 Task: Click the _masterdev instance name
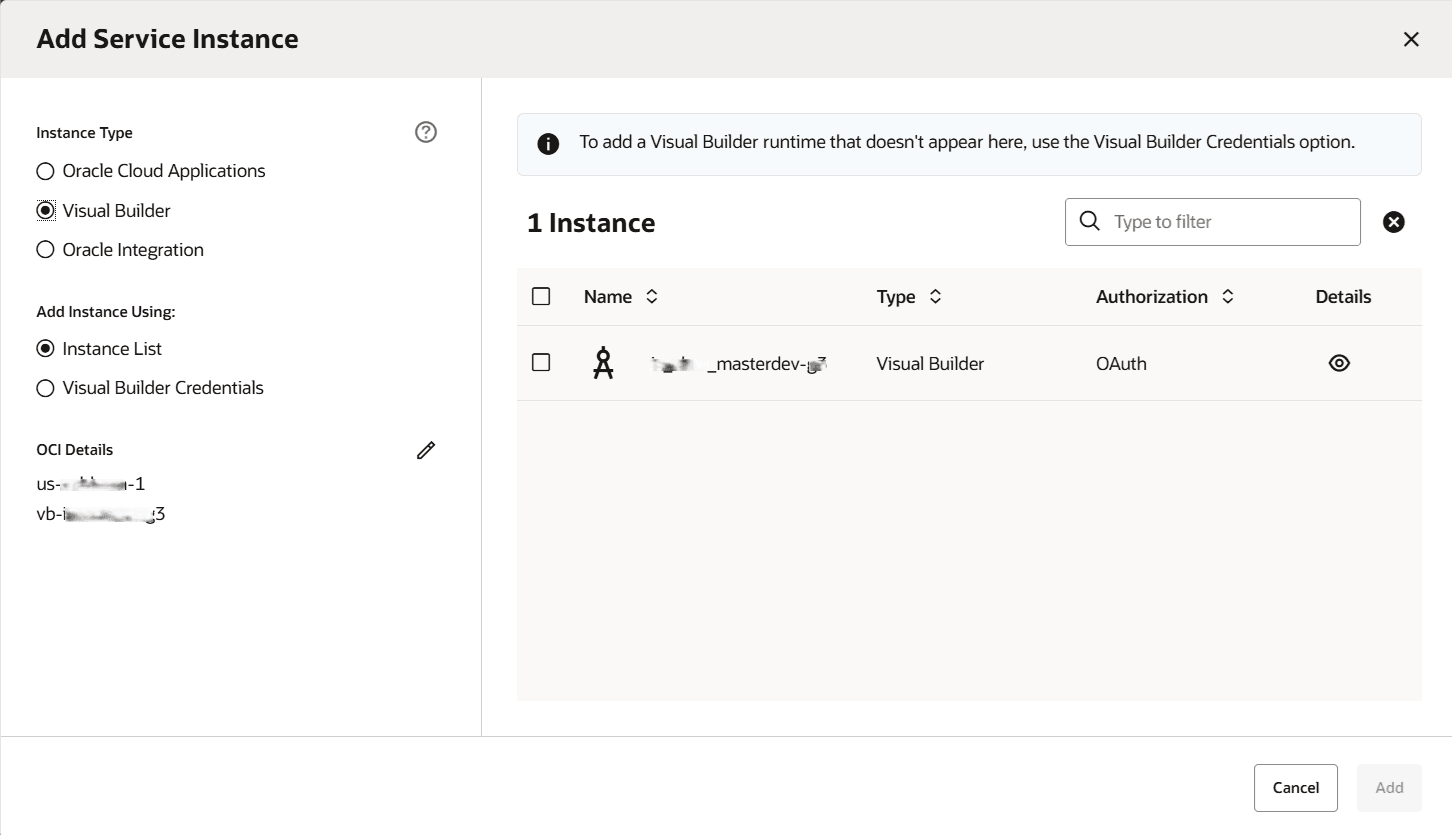pyautogui.click(x=739, y=364)
